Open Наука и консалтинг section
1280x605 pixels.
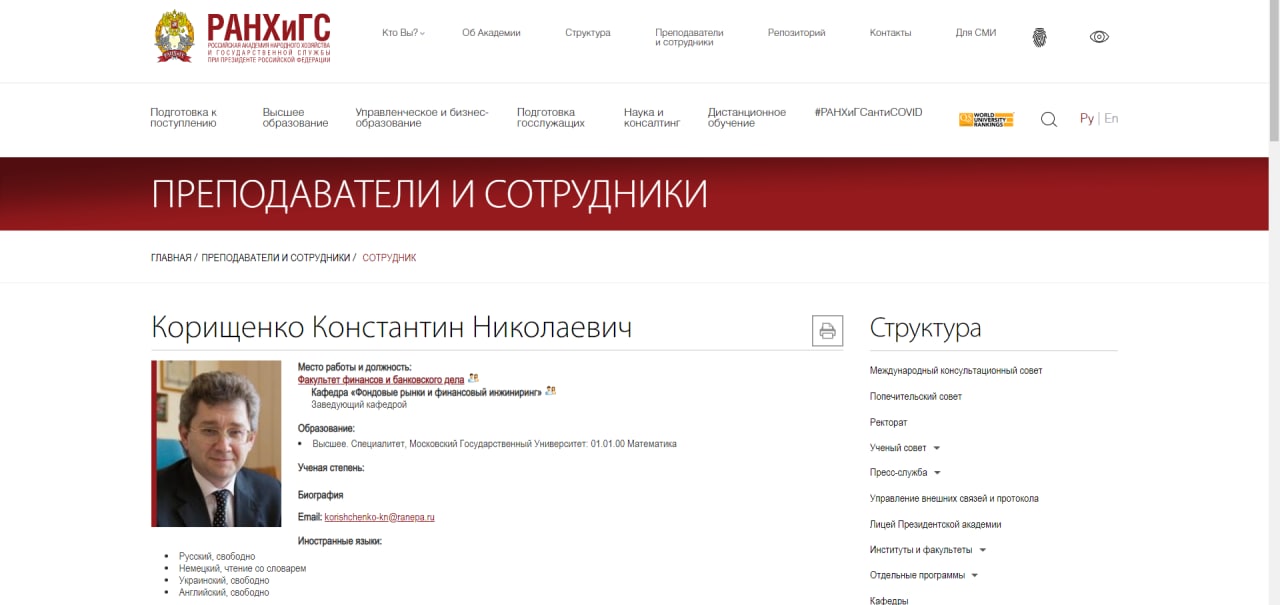pos(651,118)
